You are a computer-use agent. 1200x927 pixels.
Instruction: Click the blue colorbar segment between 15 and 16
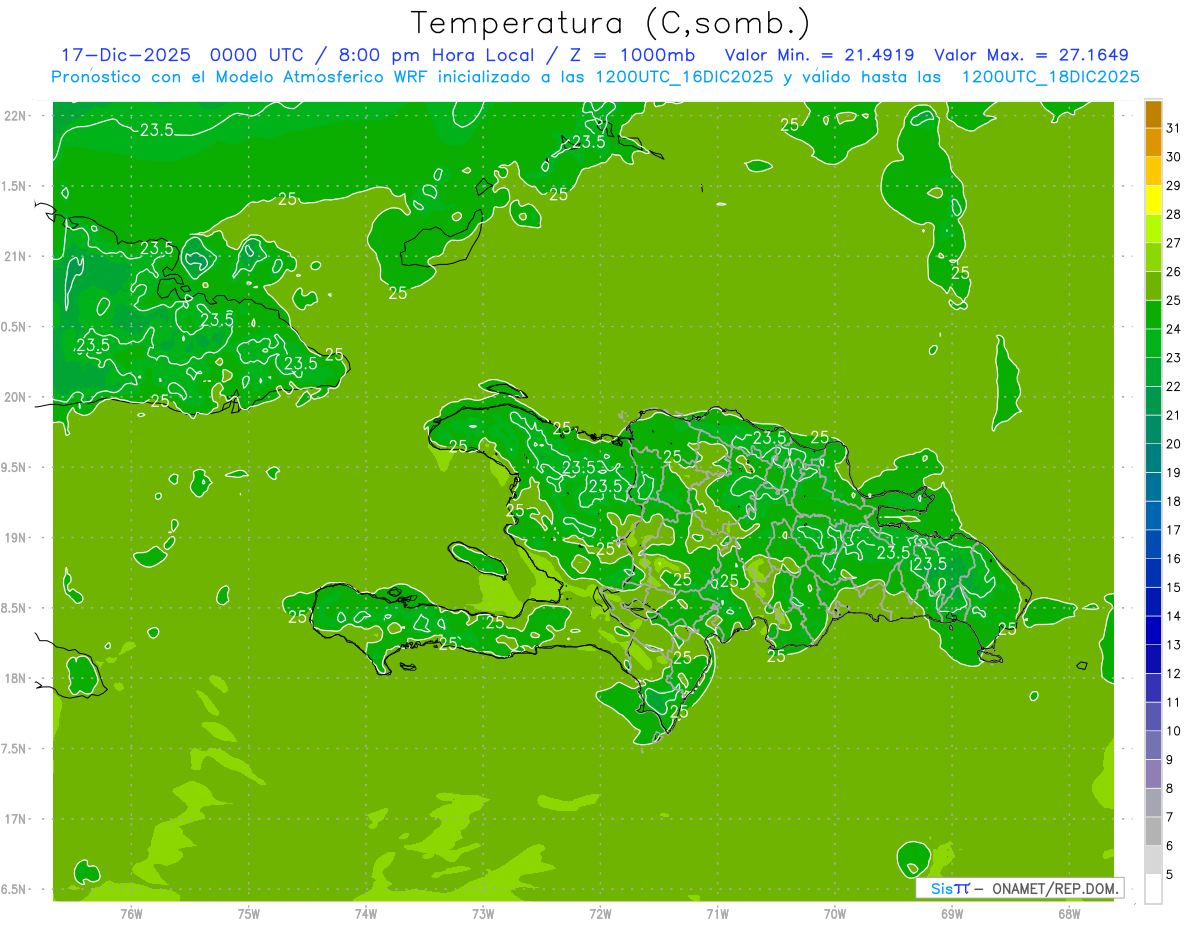click(x=1153, y=573)
